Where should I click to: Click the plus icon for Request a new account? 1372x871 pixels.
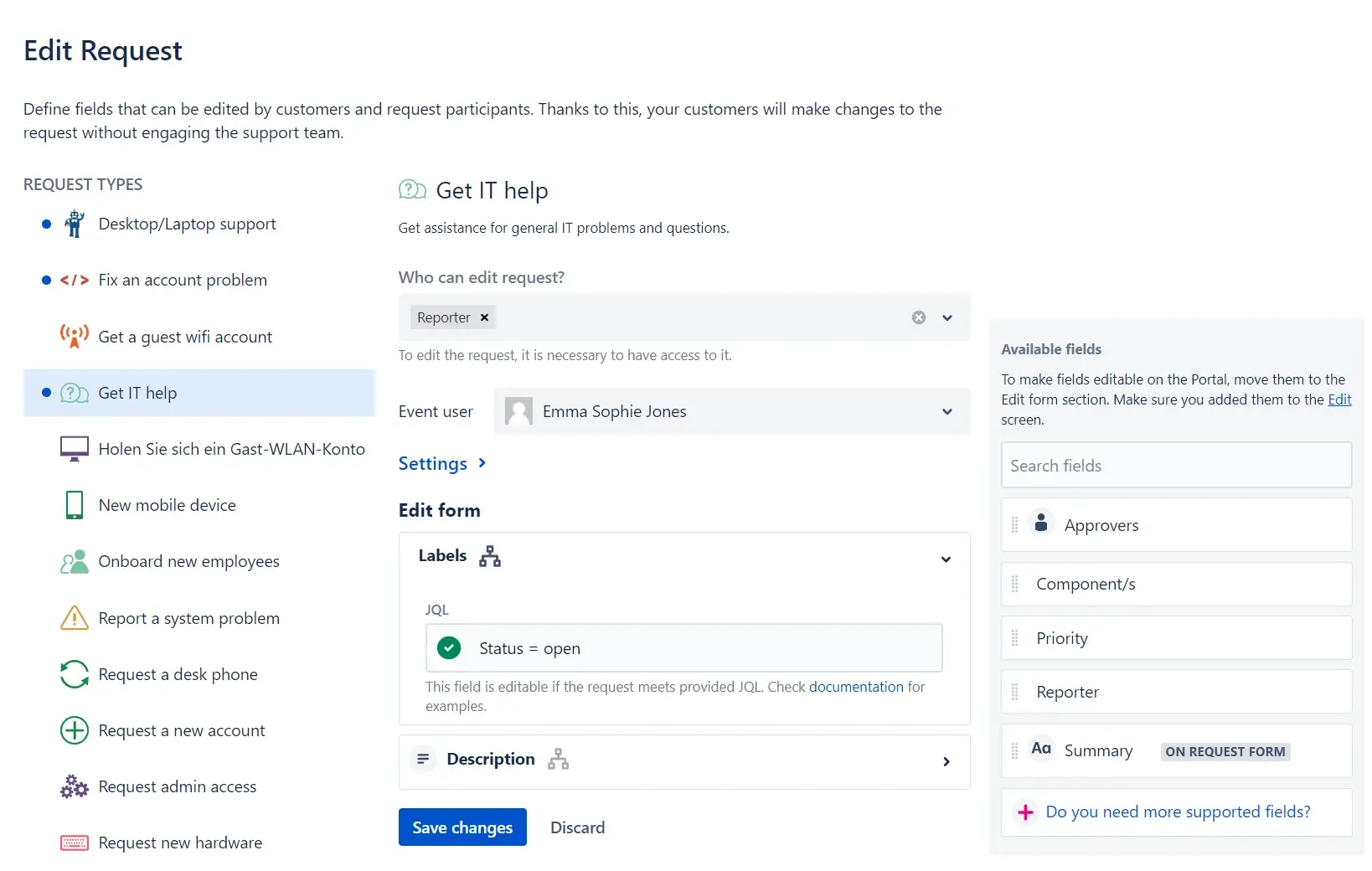coord(74,730)
